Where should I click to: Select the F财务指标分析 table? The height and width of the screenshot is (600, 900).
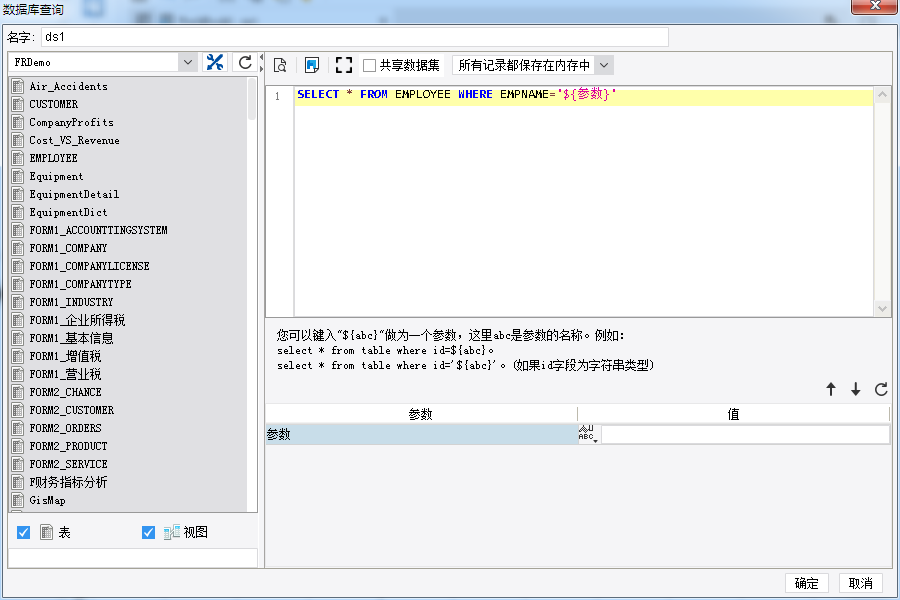68,482
